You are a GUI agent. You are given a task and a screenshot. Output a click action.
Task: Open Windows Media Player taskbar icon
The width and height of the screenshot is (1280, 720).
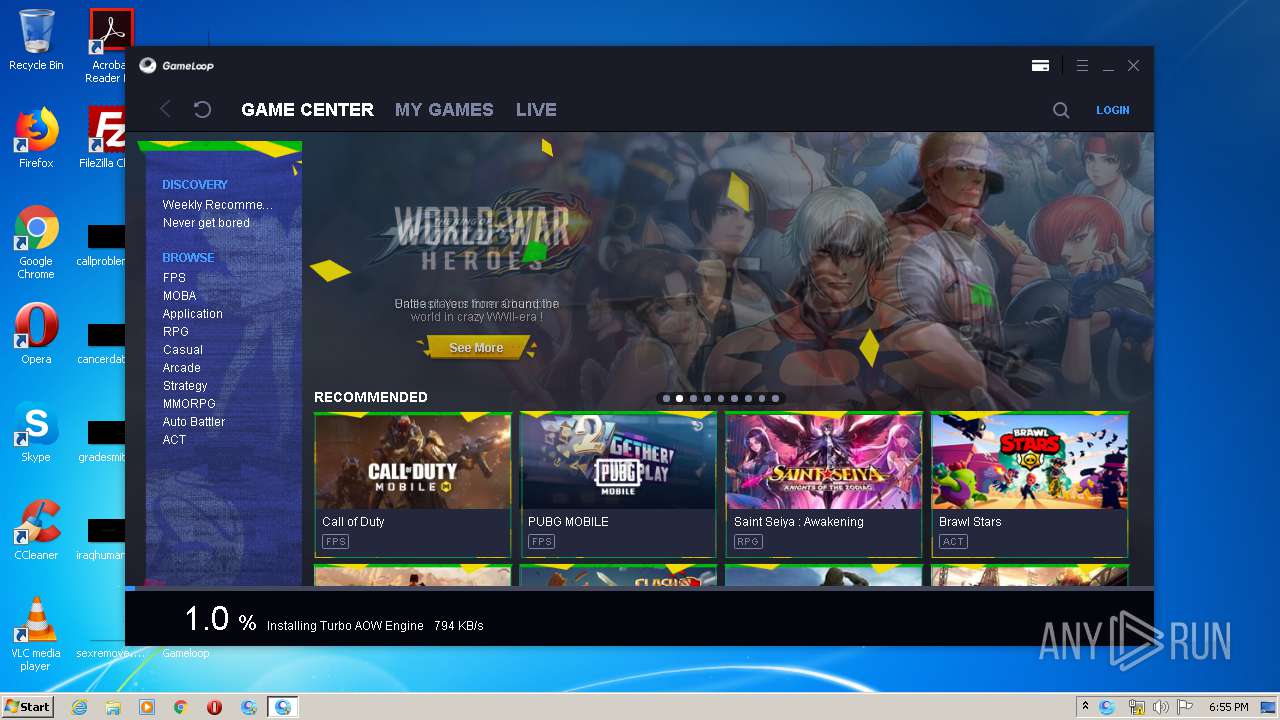point(147,707)
